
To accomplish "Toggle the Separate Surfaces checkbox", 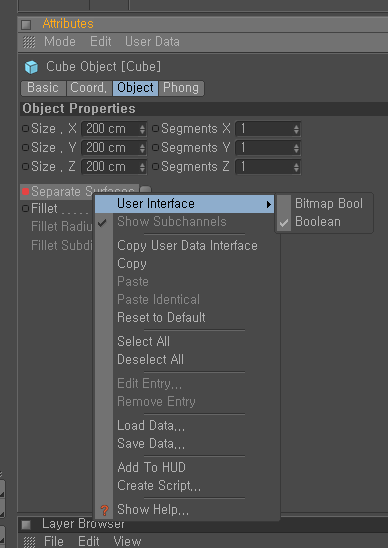I will (x=145, y=190).
